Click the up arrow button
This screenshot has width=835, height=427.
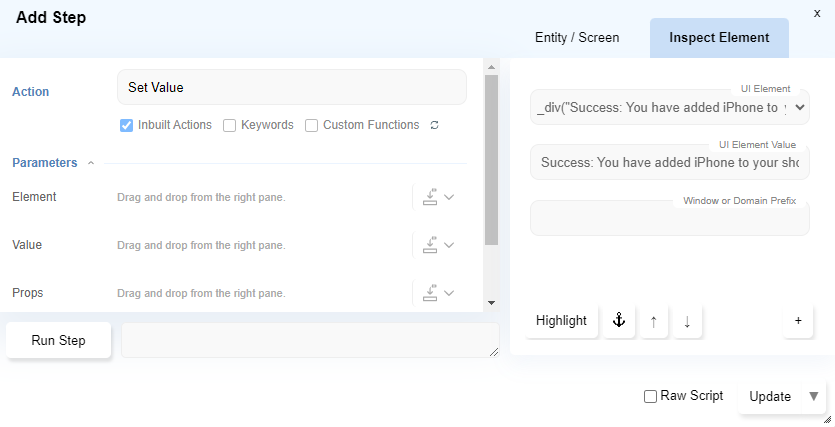coord(653,321)
